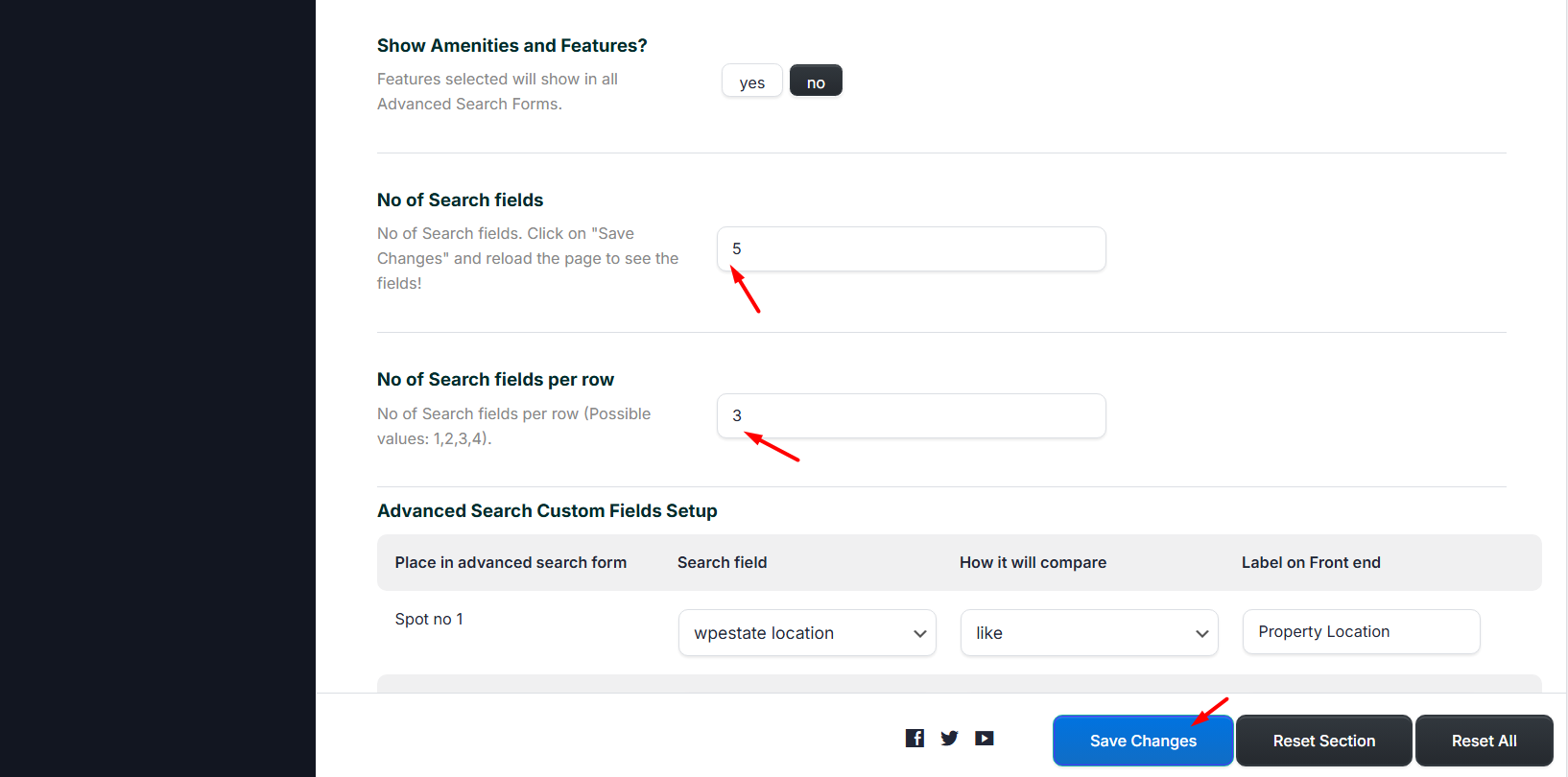Viewport: 1568px width, 777px height.
Task: Click the 'Place in advanced search form' column header
Action: pos(511,563)
